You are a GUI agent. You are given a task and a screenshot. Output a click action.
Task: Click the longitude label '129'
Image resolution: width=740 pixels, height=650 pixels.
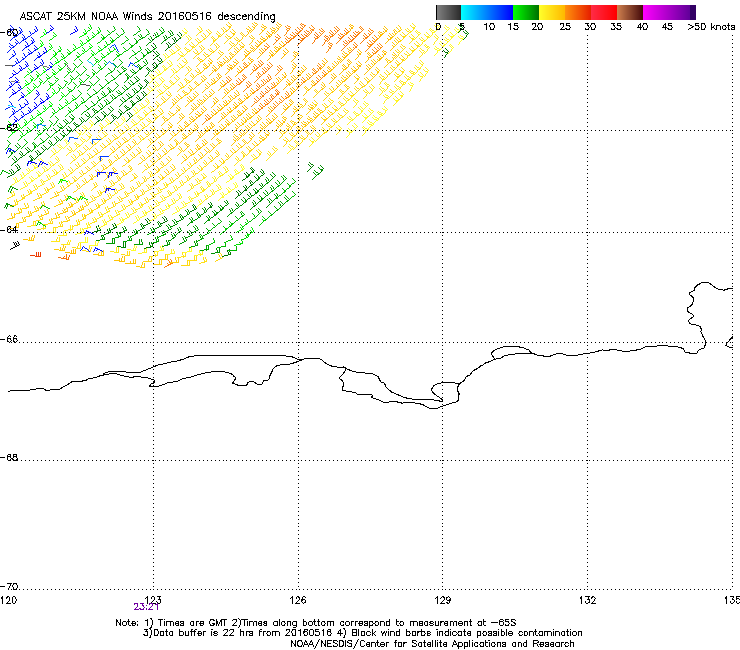(443, 600)
